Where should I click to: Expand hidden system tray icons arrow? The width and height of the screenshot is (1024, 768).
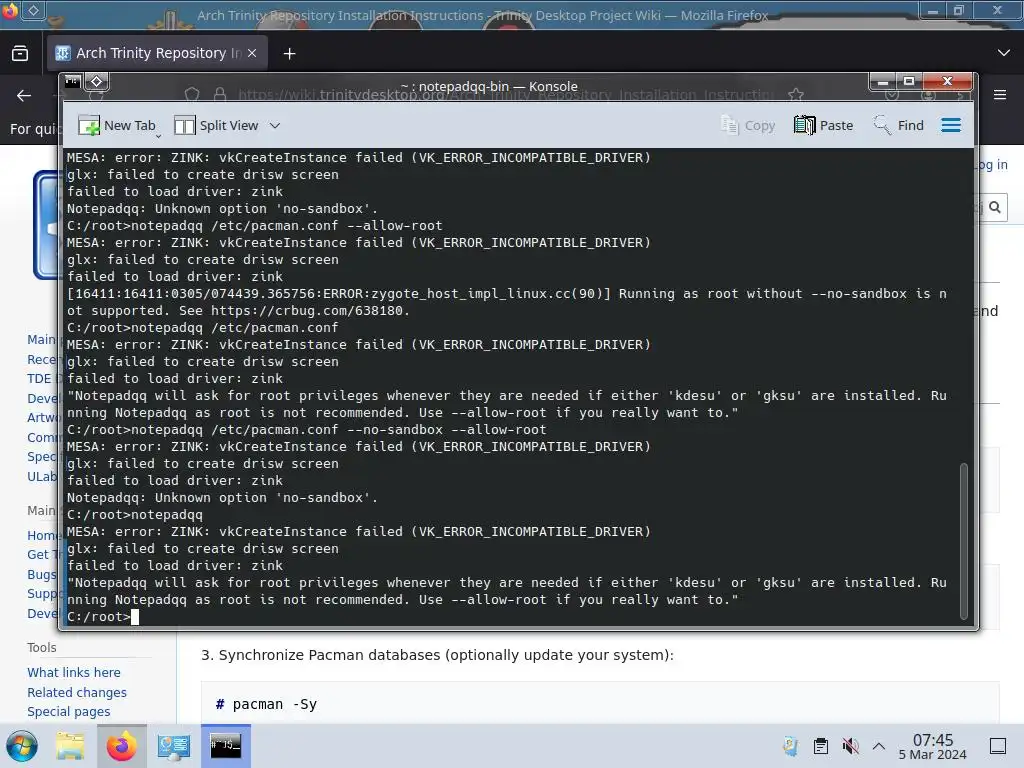pyautogui.click(x=879, y=746)
